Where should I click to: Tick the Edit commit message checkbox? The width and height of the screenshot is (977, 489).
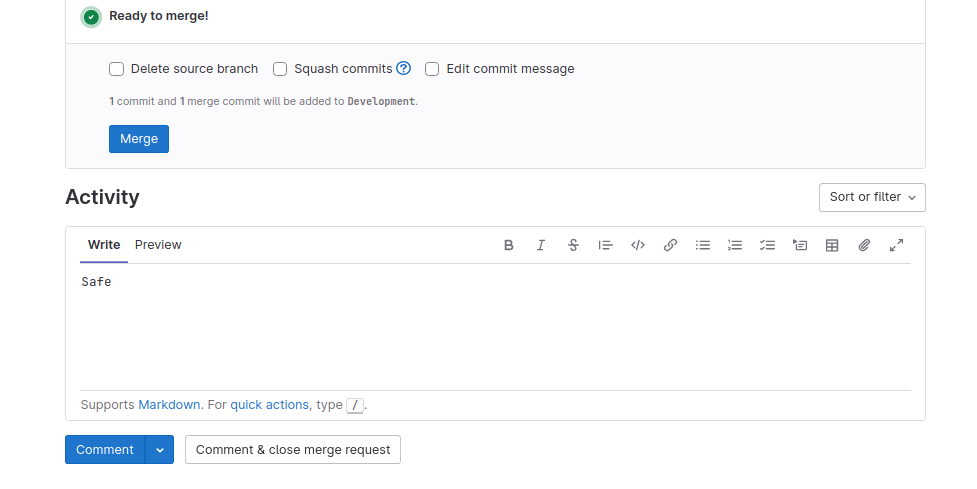point(432,69)
